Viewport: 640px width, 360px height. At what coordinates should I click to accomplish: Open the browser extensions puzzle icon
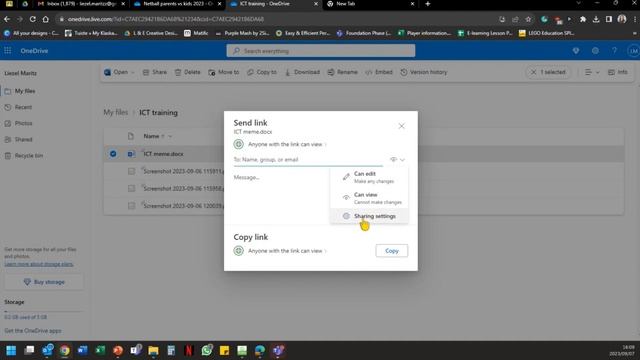click(582, 19)
